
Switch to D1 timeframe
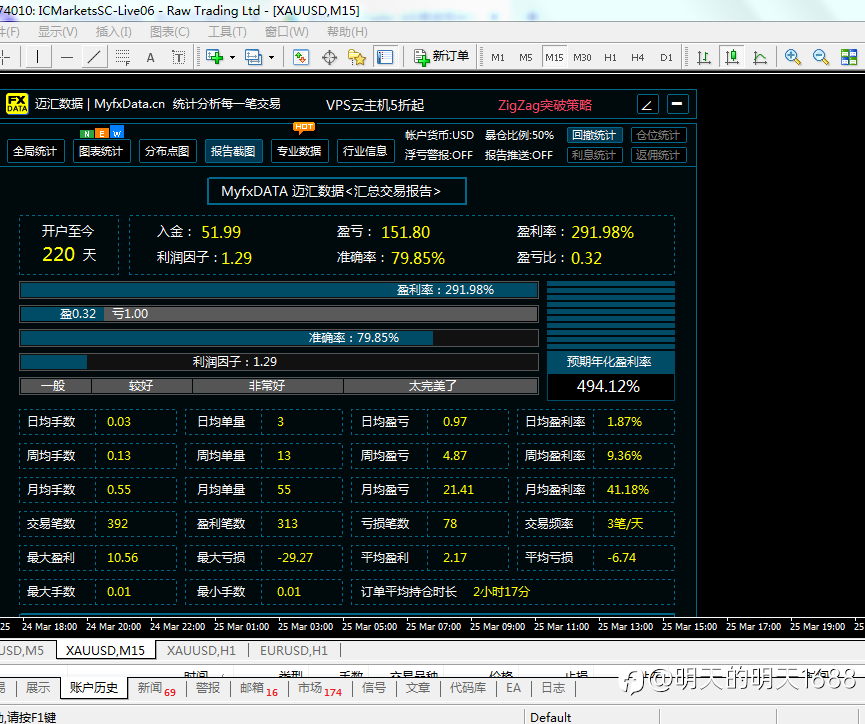point(666,57)
